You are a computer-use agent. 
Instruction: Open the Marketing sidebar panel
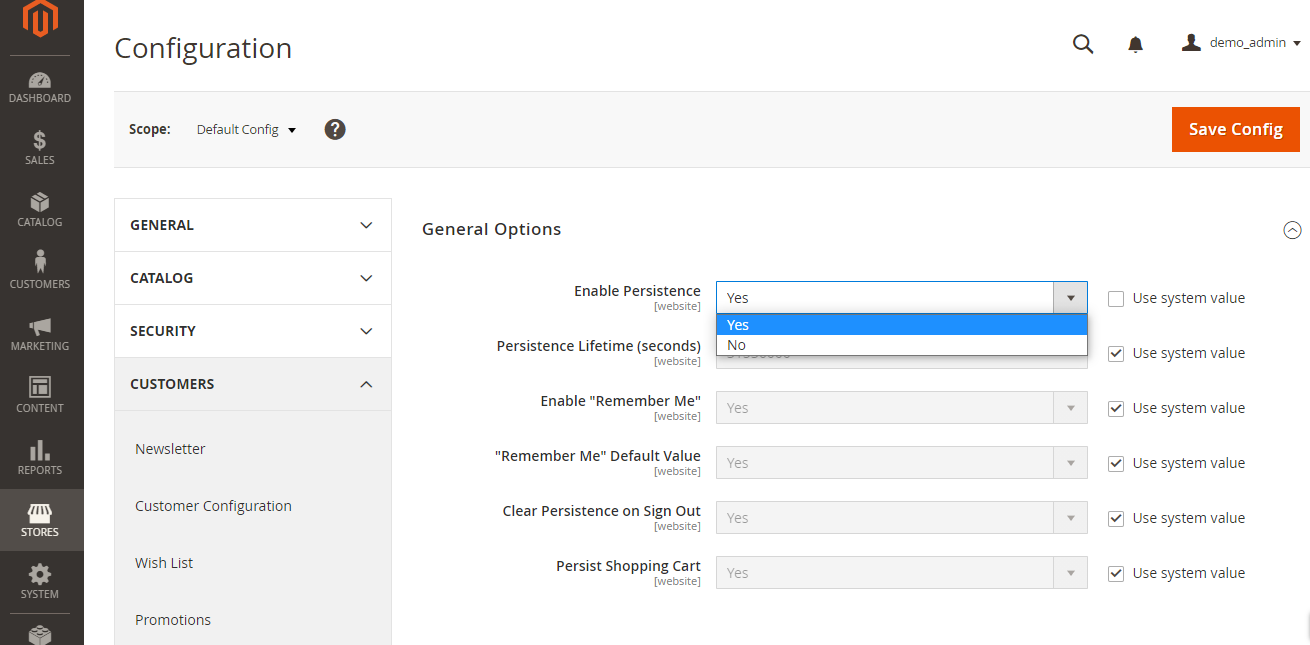(40, 331)
